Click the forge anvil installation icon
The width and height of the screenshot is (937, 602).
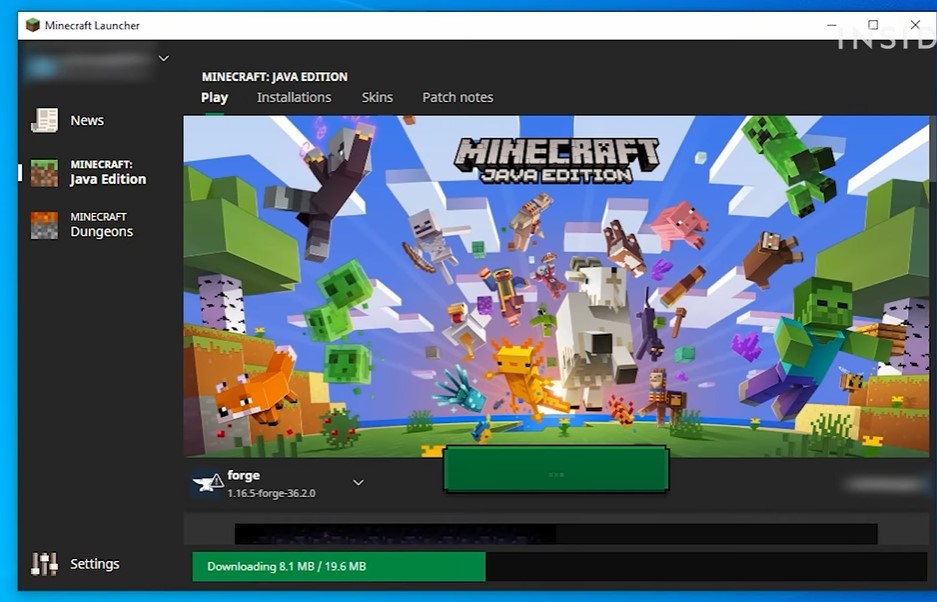pos(207,484)
